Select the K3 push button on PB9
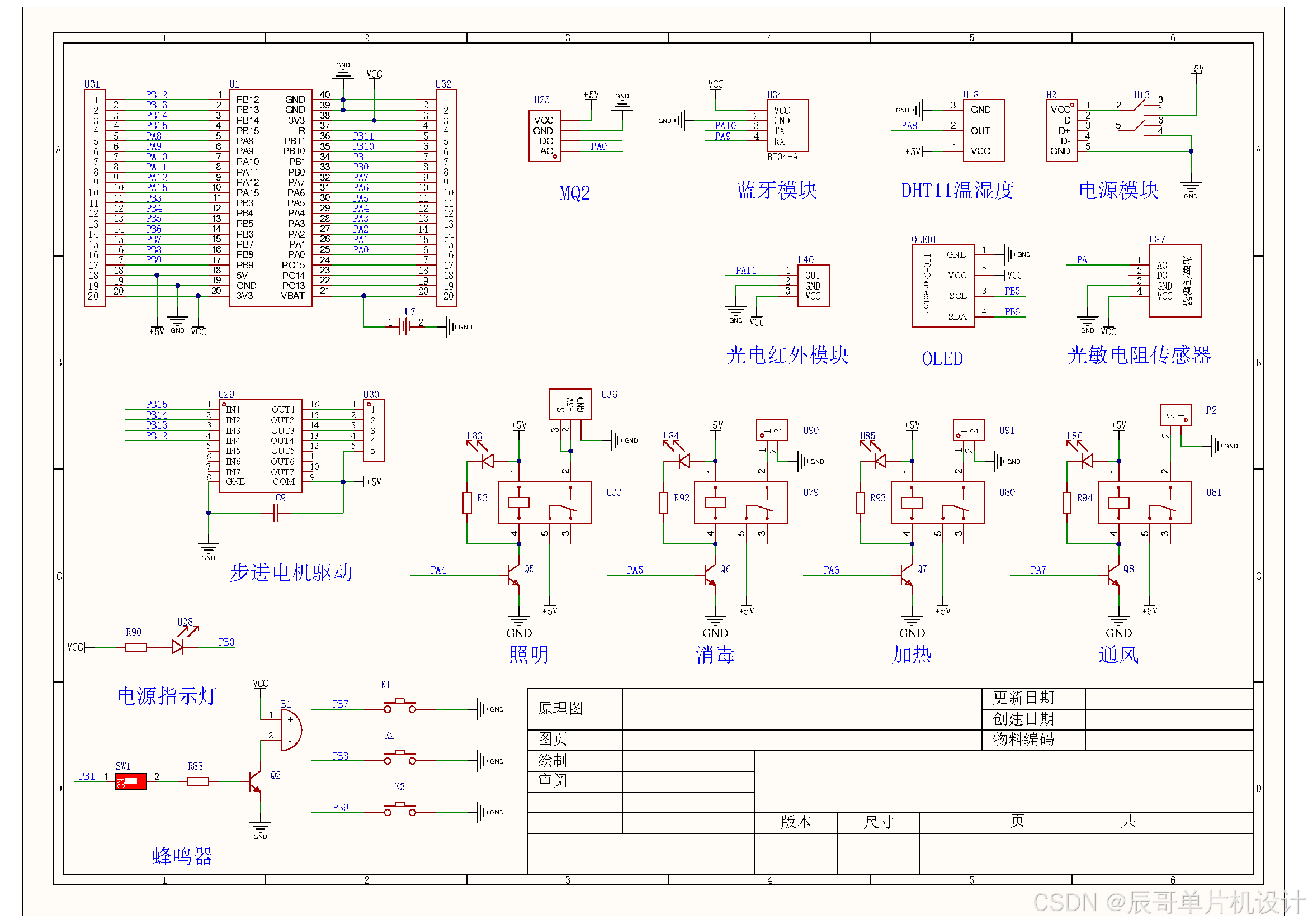1308x924 pixels. click(400, 810)
